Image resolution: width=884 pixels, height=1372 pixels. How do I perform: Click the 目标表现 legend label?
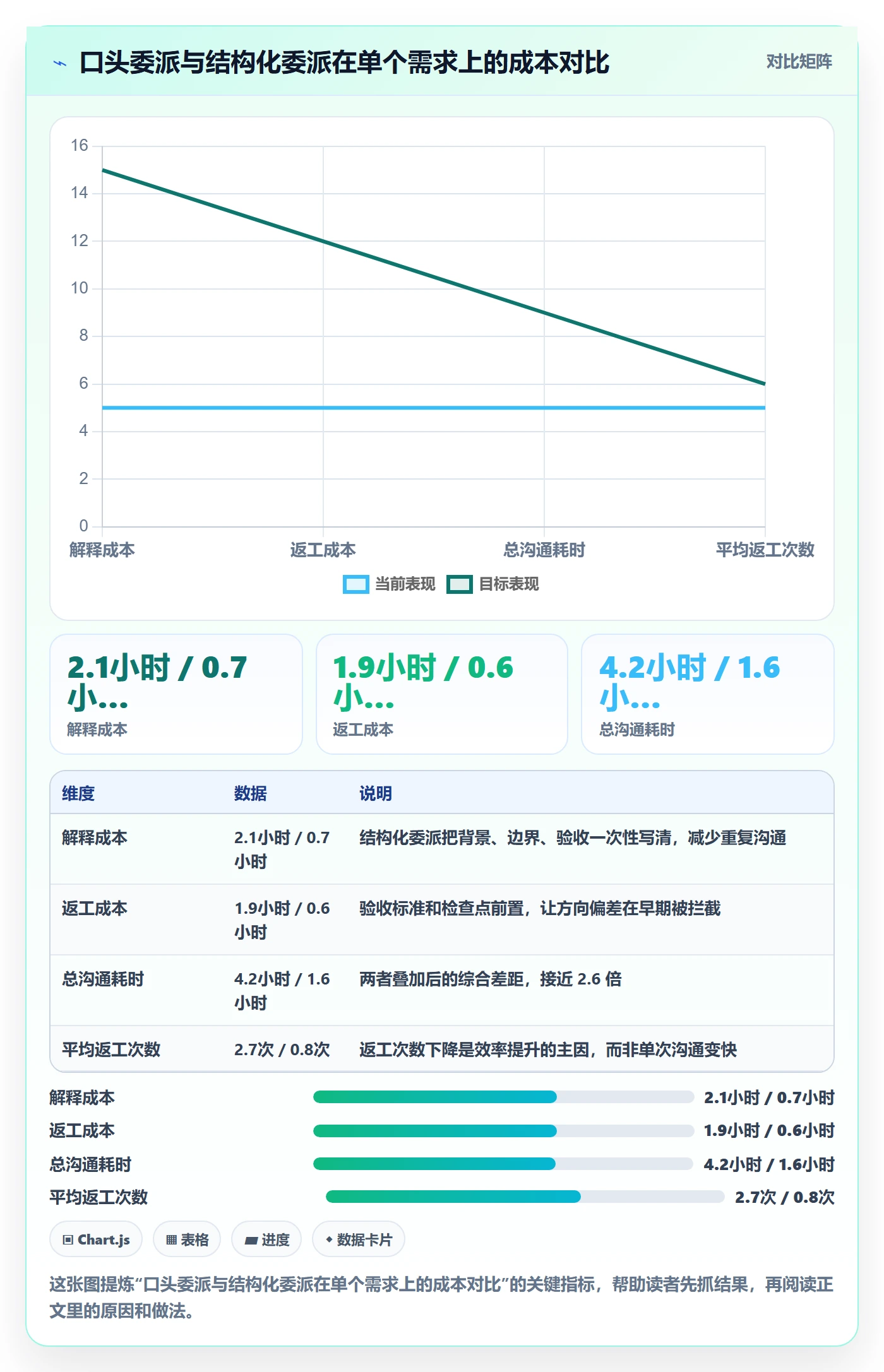pos(509,584)
